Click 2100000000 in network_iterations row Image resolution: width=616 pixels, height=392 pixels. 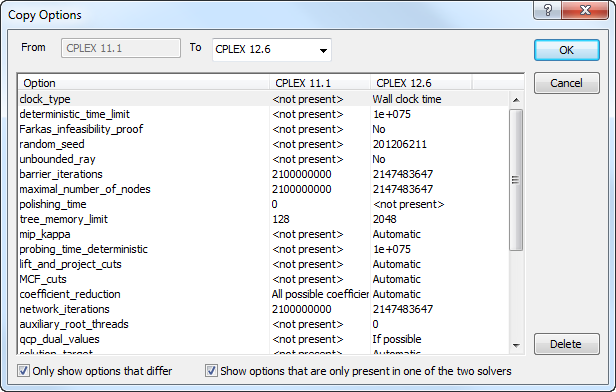(x=301, y=309)
